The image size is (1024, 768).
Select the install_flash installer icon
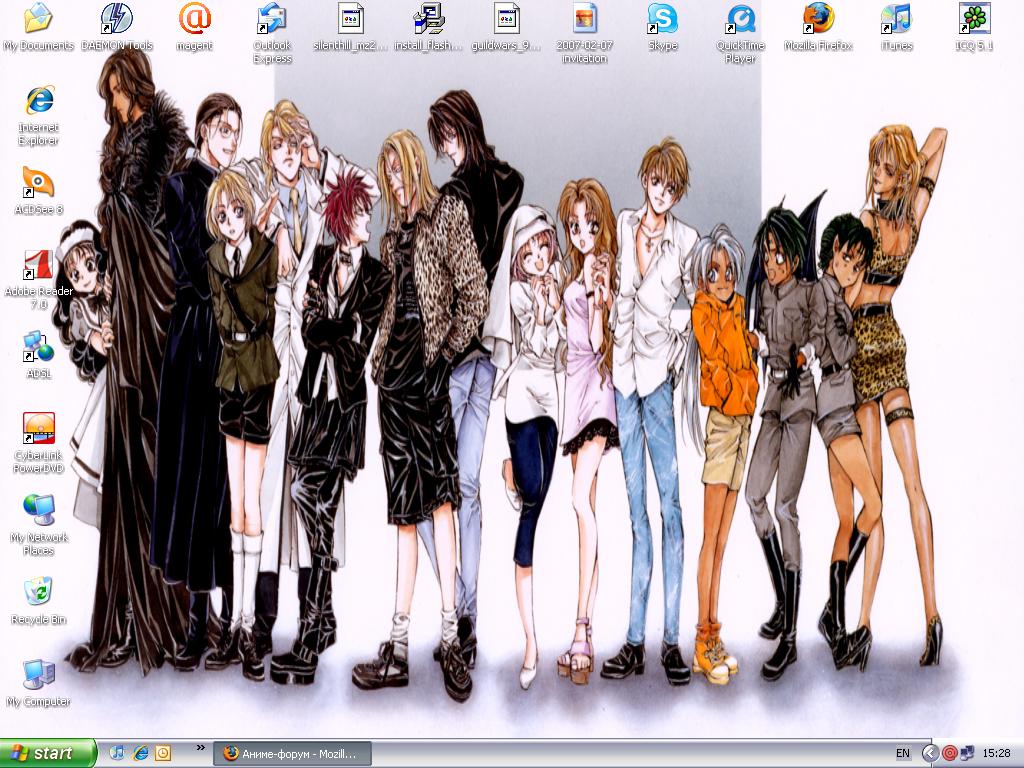(x=428, y=27)
